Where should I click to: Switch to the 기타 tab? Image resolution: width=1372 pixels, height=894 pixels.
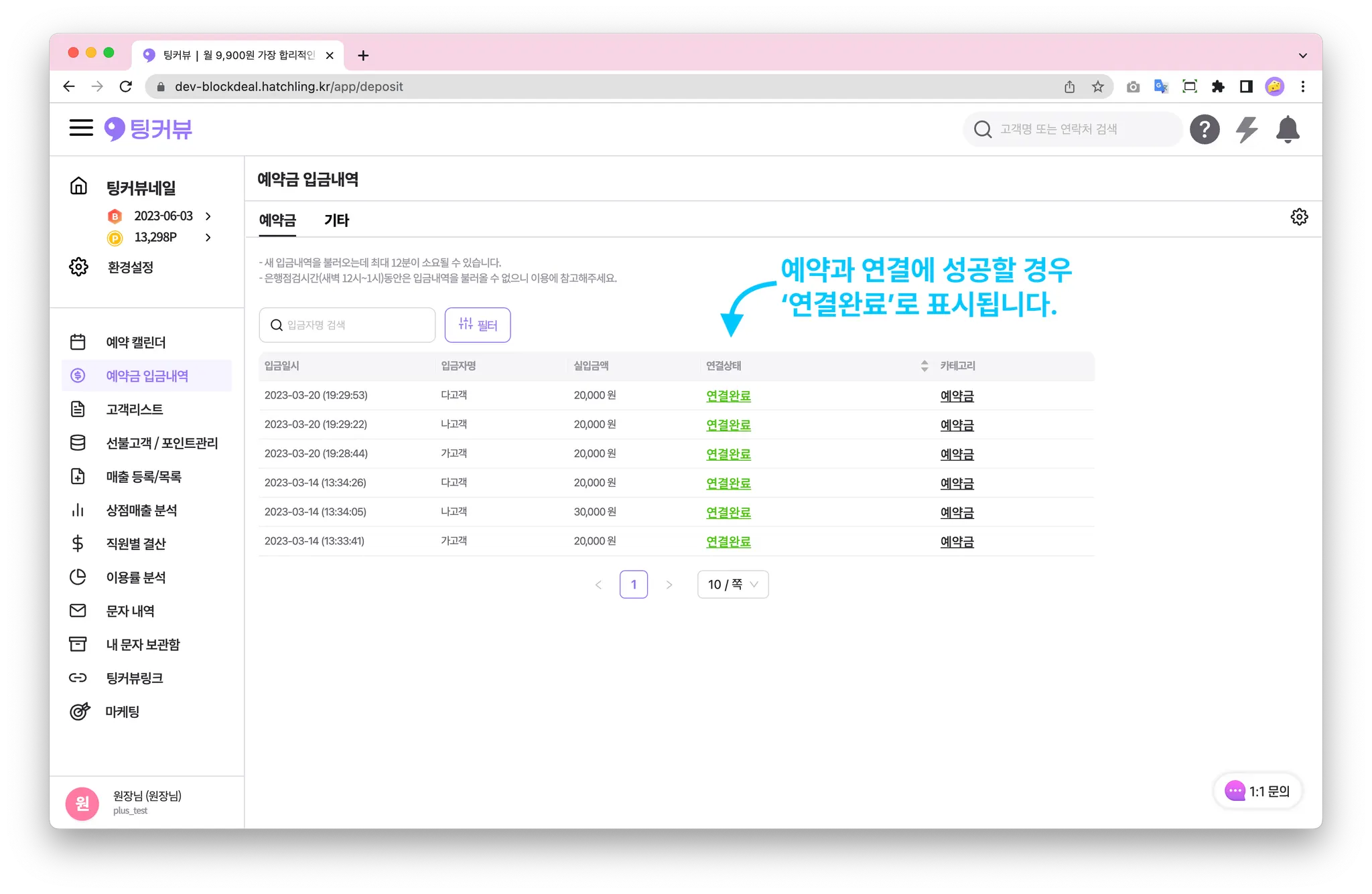point(336,220)
